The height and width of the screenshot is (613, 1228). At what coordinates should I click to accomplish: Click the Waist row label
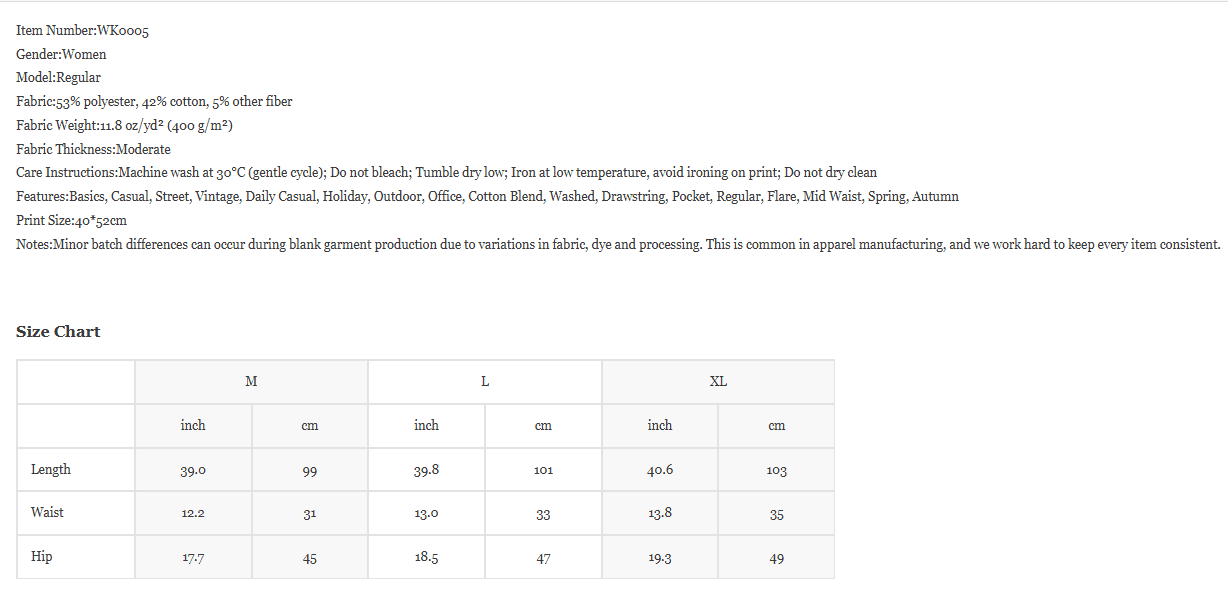[x=47, y=512]
